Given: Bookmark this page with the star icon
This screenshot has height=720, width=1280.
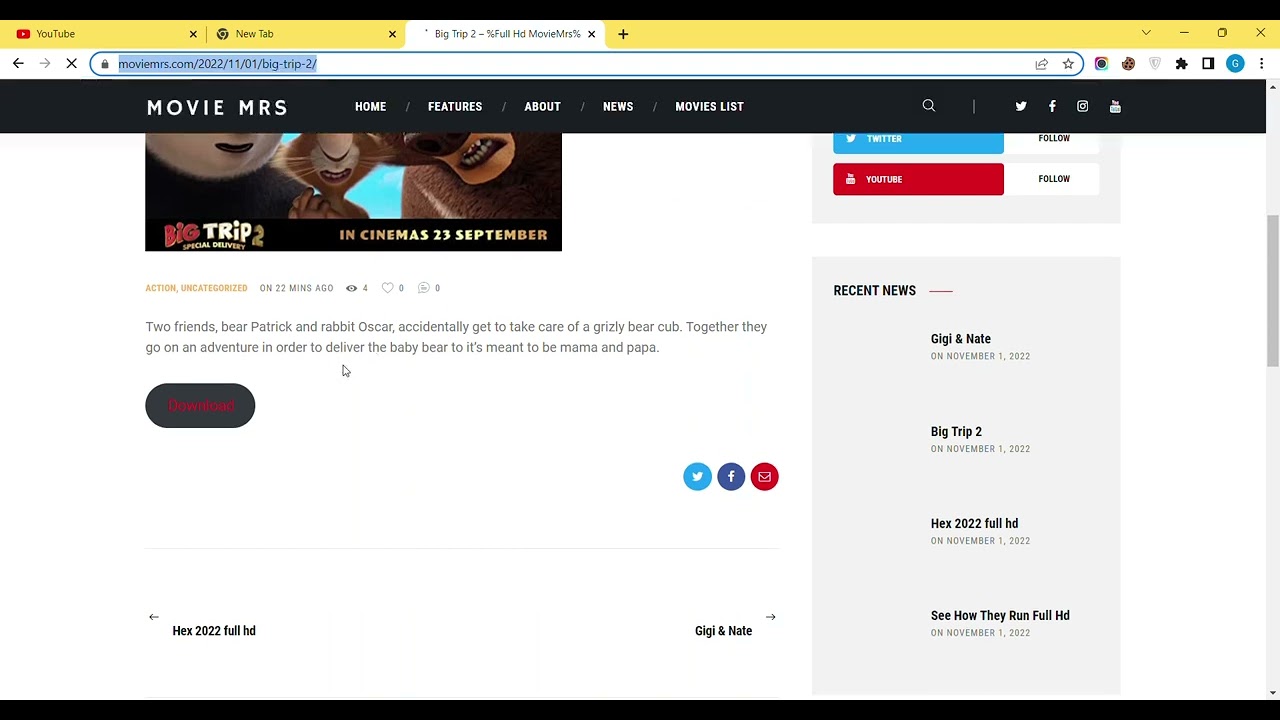Looking at the screenshot, I should [x=1068, y=64].
